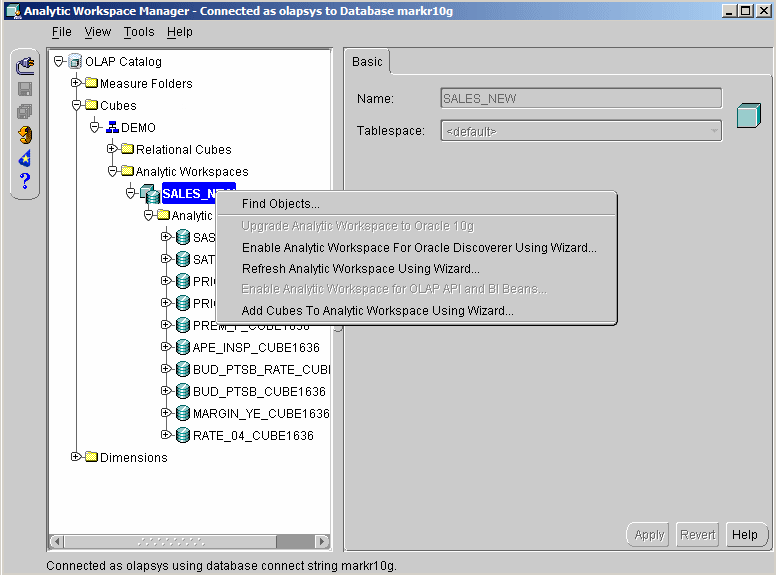The width and height of the screenshot is (776, 575).
Task: Select BUD_PTSB_CUBE1636 in the tree
Action: pos(259,391)
